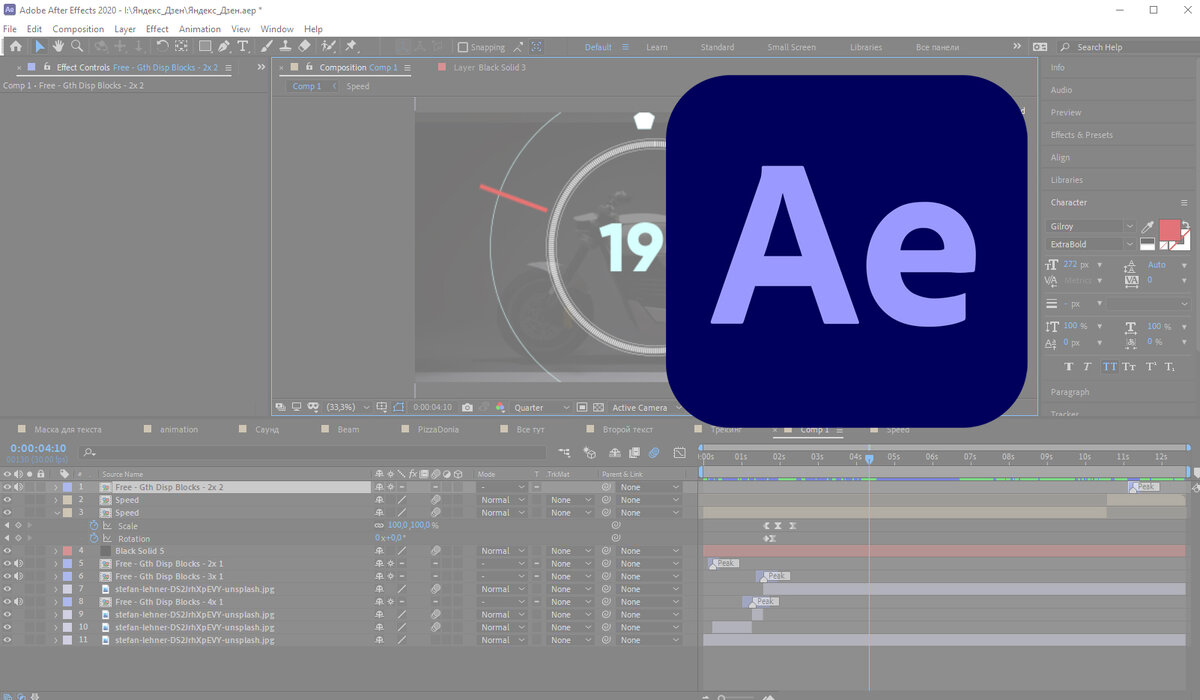Viewport: 1200px width, 700px height.
Task: Click the Search Help field
Action: 1128,47
